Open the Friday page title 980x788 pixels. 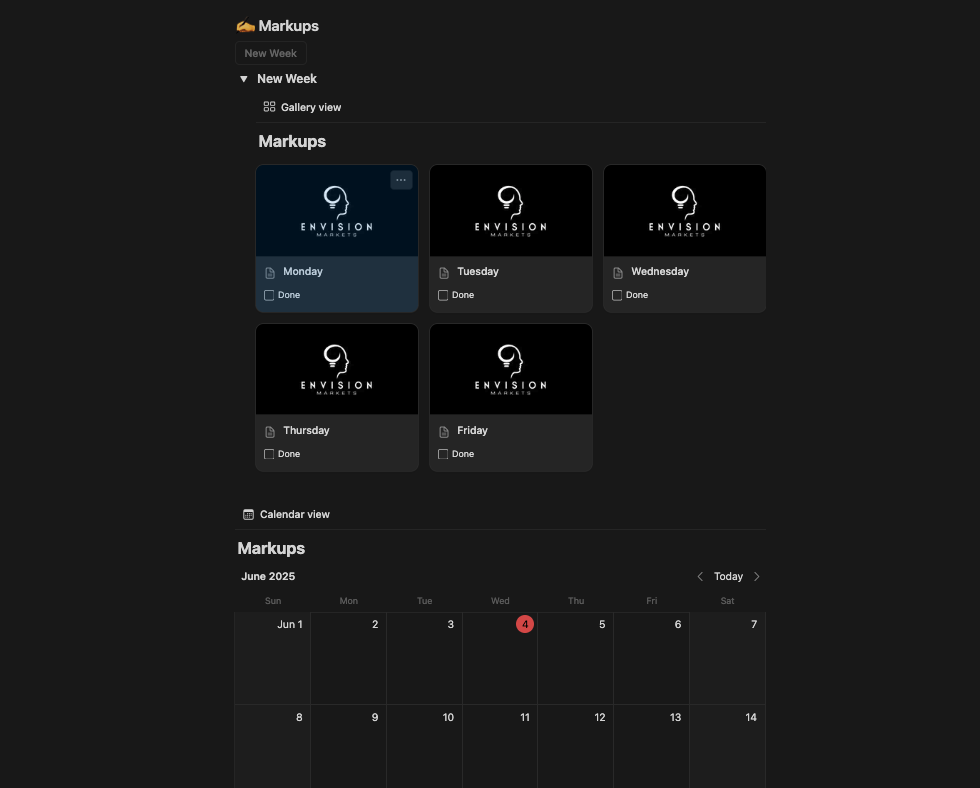coord(472,430)
